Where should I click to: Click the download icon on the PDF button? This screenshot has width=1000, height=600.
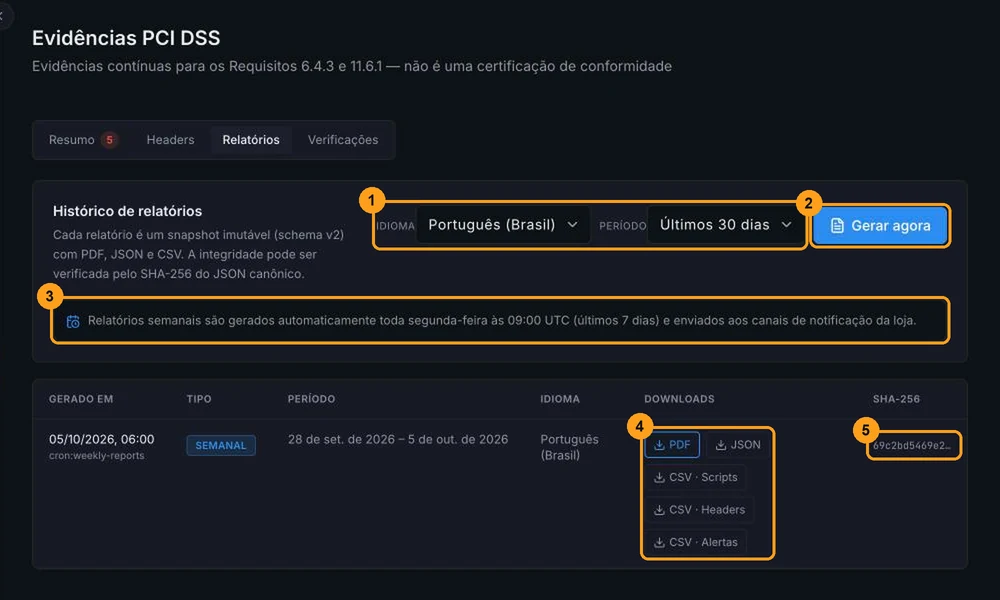tap(659, 445)
